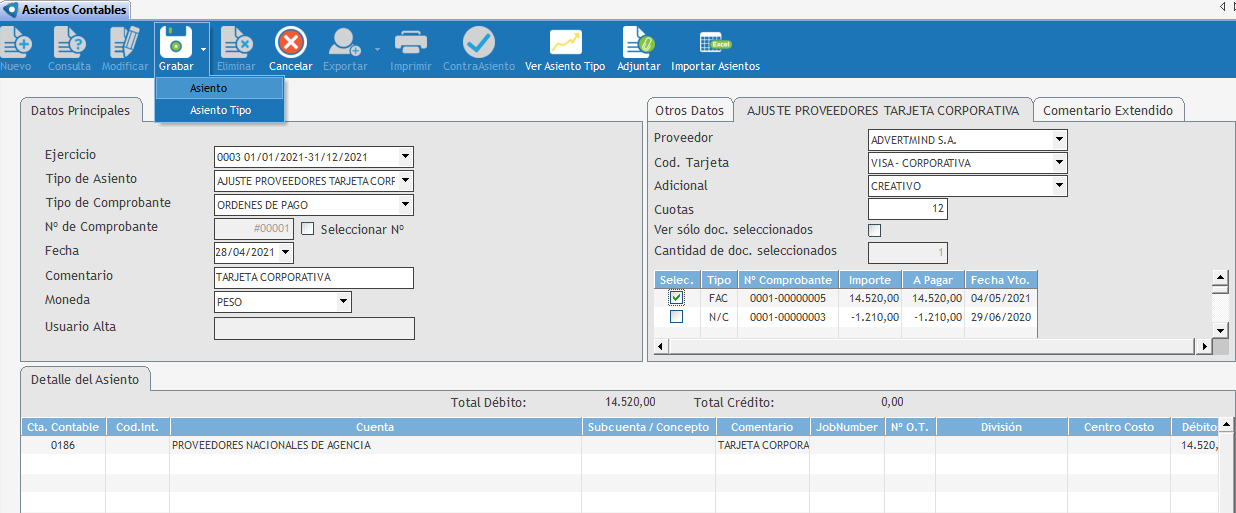Image resolution: width=1236 pixels, height=513 pixels.
Task: Switch to the Otros Datos tab
Action: pos(689,111)
